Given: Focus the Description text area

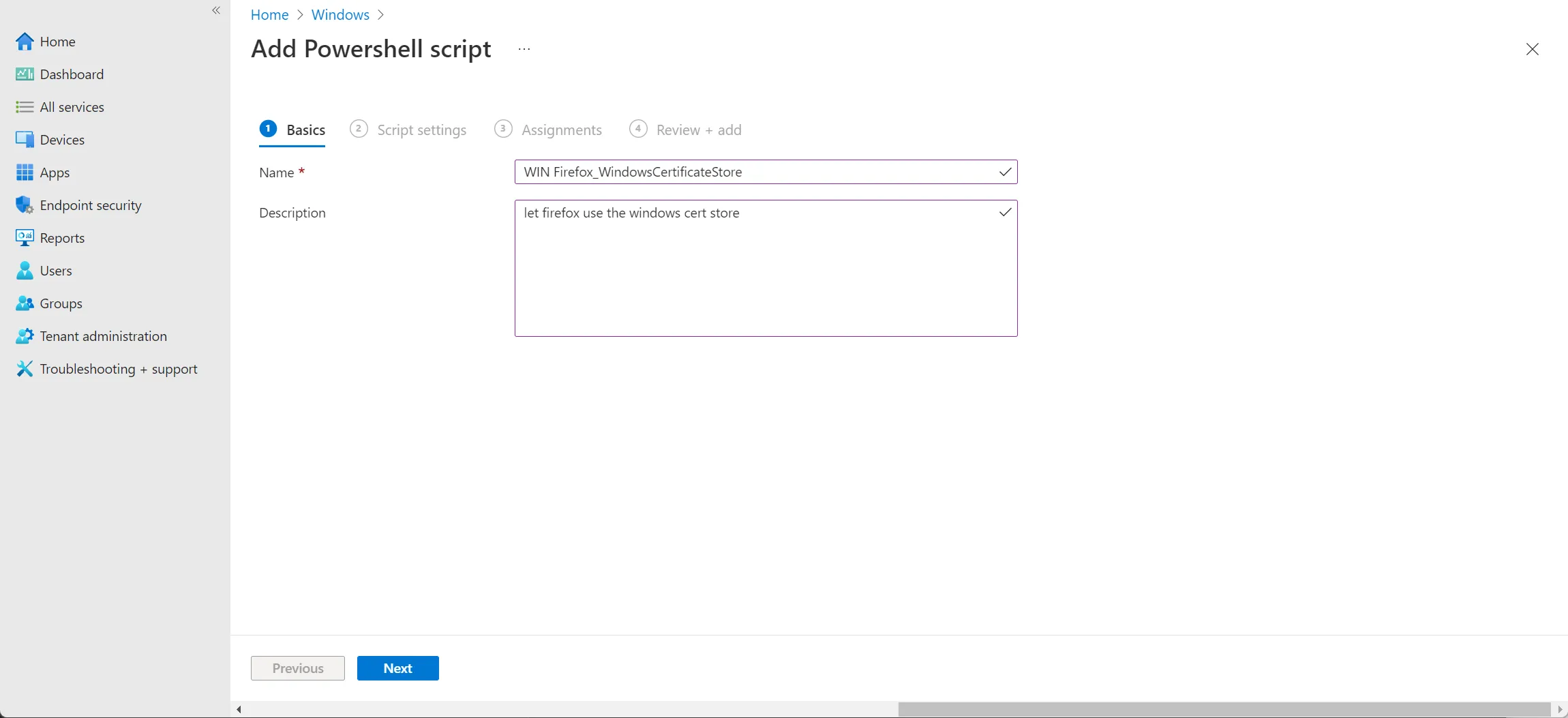Looking at the screenshot, I should 766,268.
